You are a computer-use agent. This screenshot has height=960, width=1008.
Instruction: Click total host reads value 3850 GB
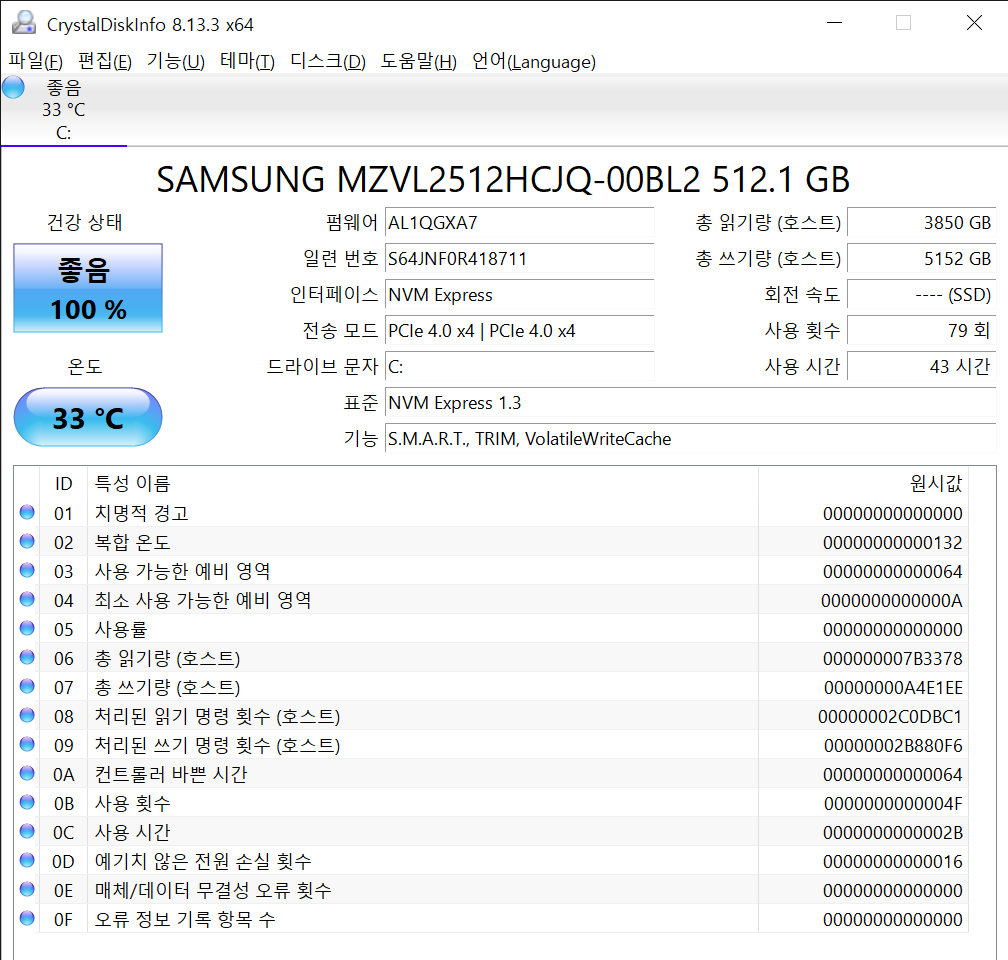pos(922,222)
